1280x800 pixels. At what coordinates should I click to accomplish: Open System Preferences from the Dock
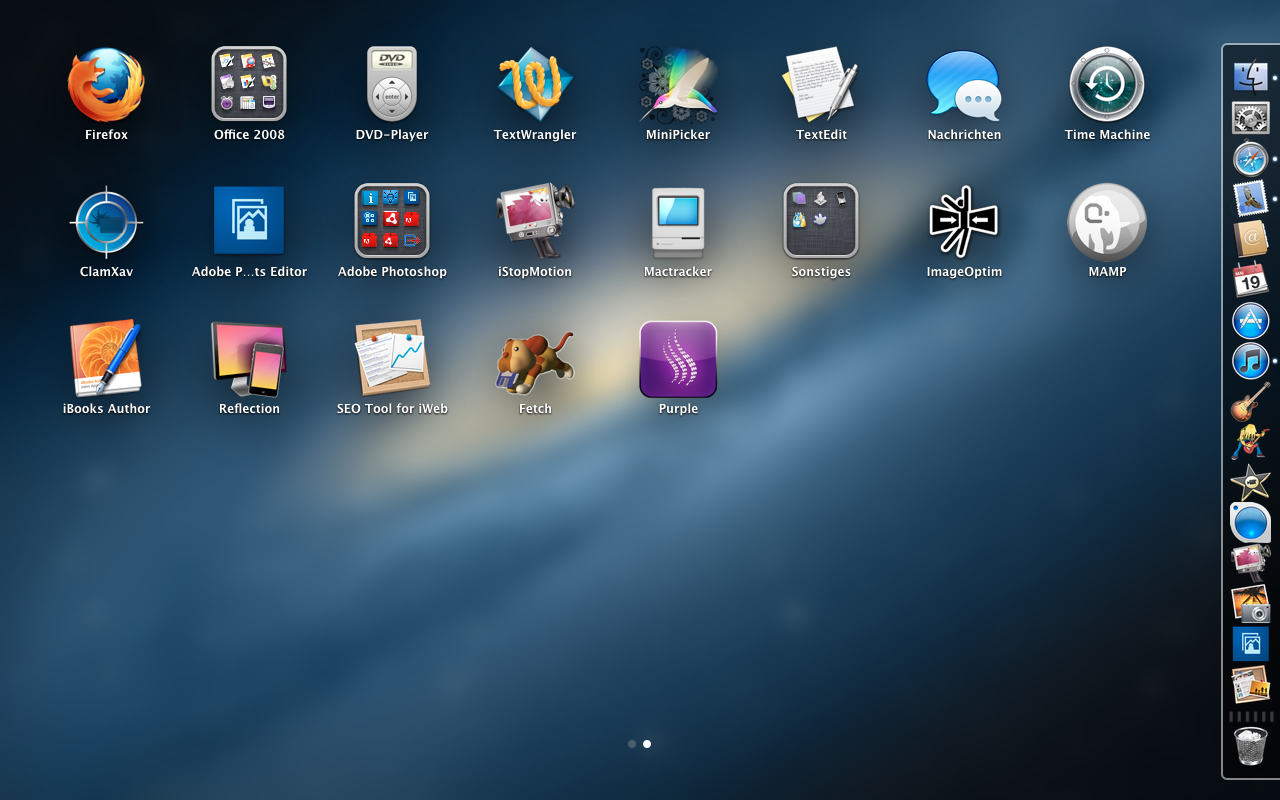coord(1250,118)
